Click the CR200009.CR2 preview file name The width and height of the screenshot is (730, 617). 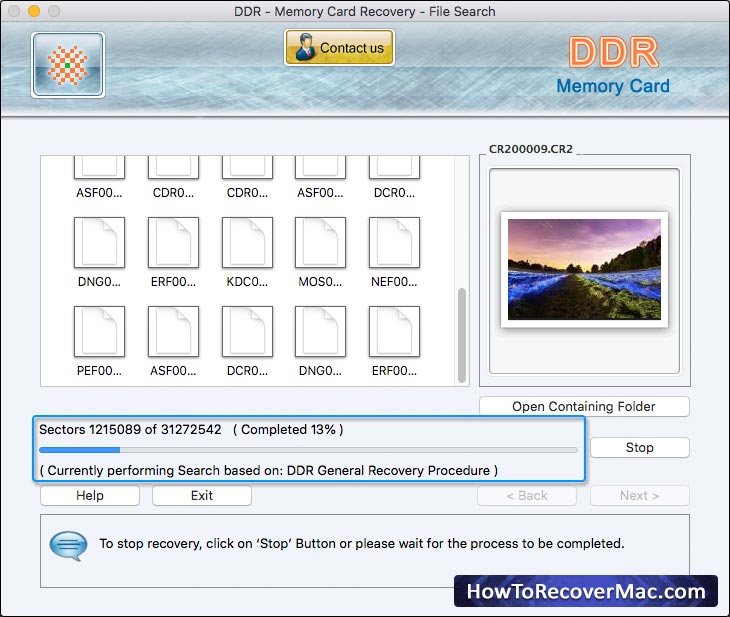[x=530, y=149]
